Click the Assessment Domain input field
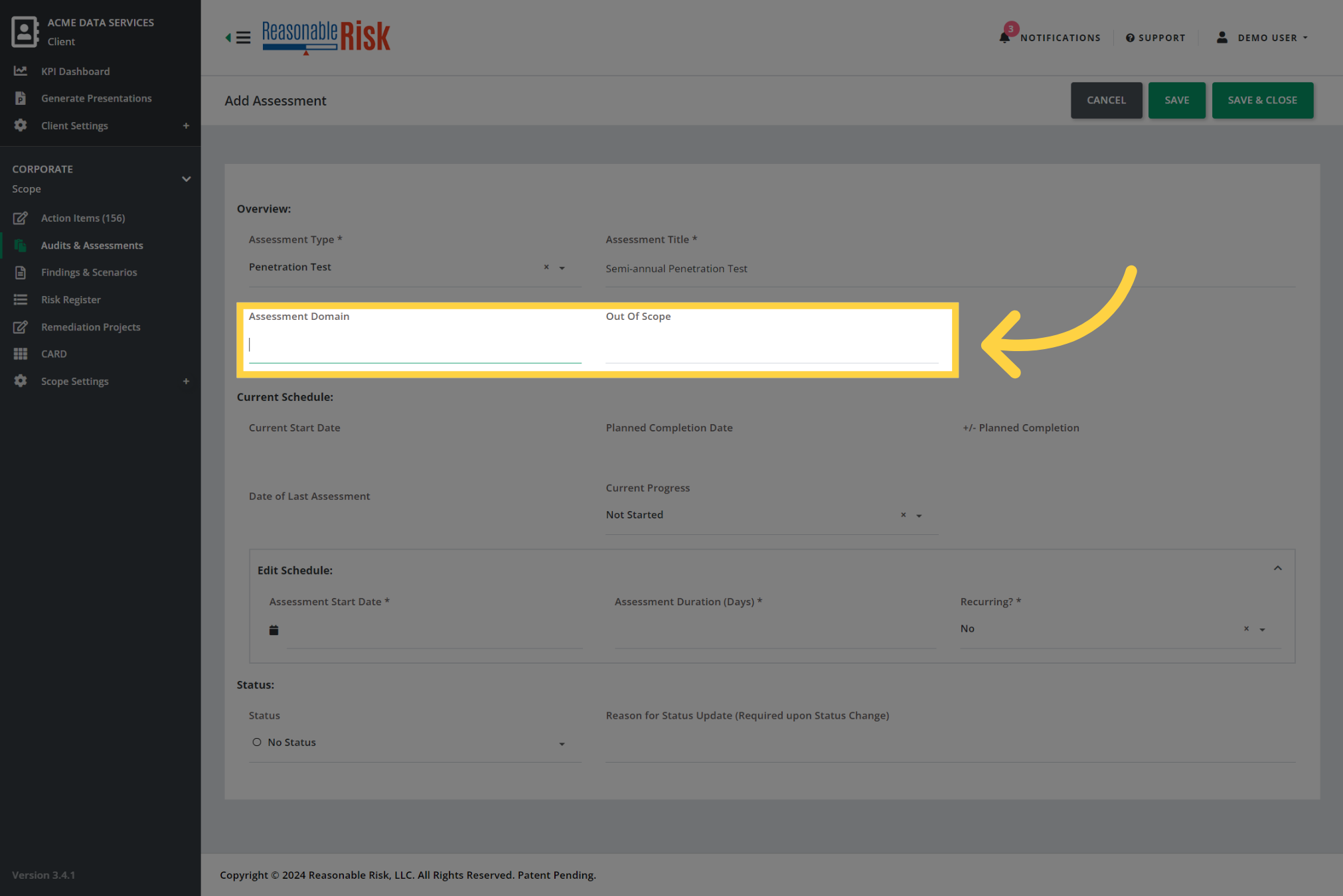Screen dimensions: 1343x896 pyautogui.click(x=415, y=345)
